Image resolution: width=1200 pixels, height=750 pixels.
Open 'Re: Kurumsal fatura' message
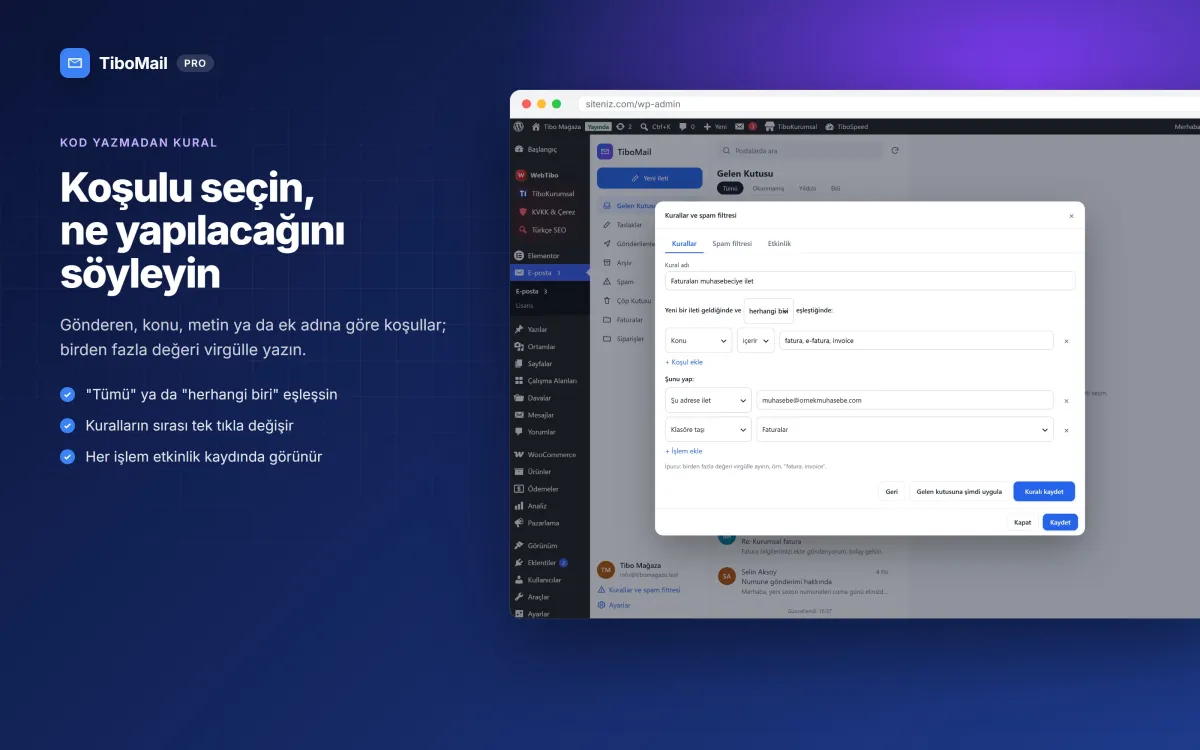coord(803,545)
